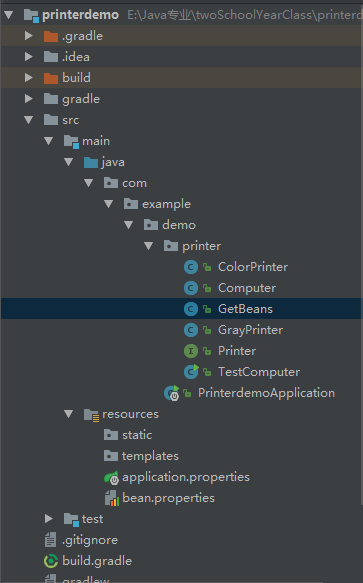Select the ColorPrinter class row
The image size is (363, 583).
(182, 267)
